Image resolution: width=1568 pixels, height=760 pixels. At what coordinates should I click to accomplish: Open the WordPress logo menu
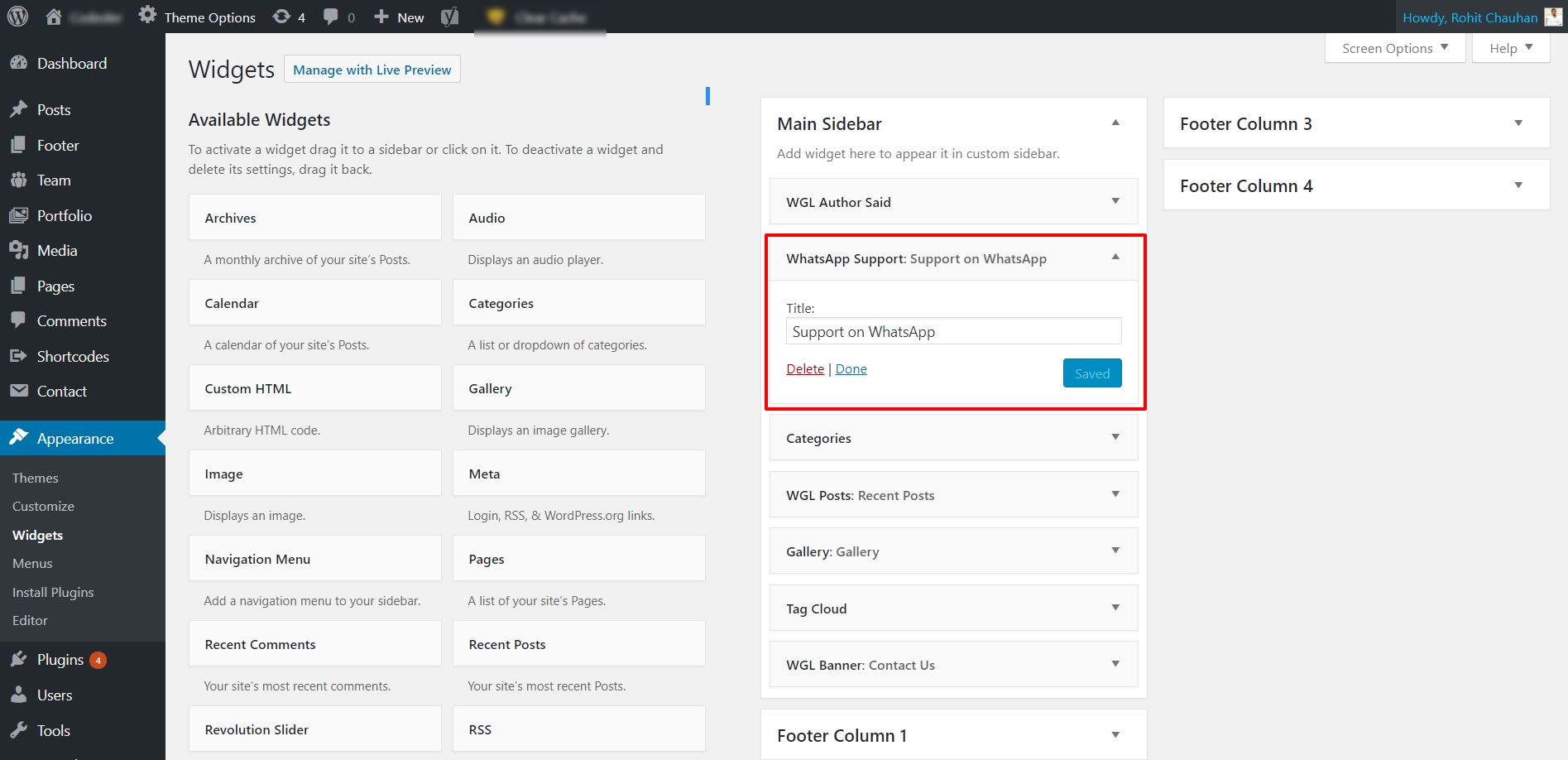tap(17, 17)
